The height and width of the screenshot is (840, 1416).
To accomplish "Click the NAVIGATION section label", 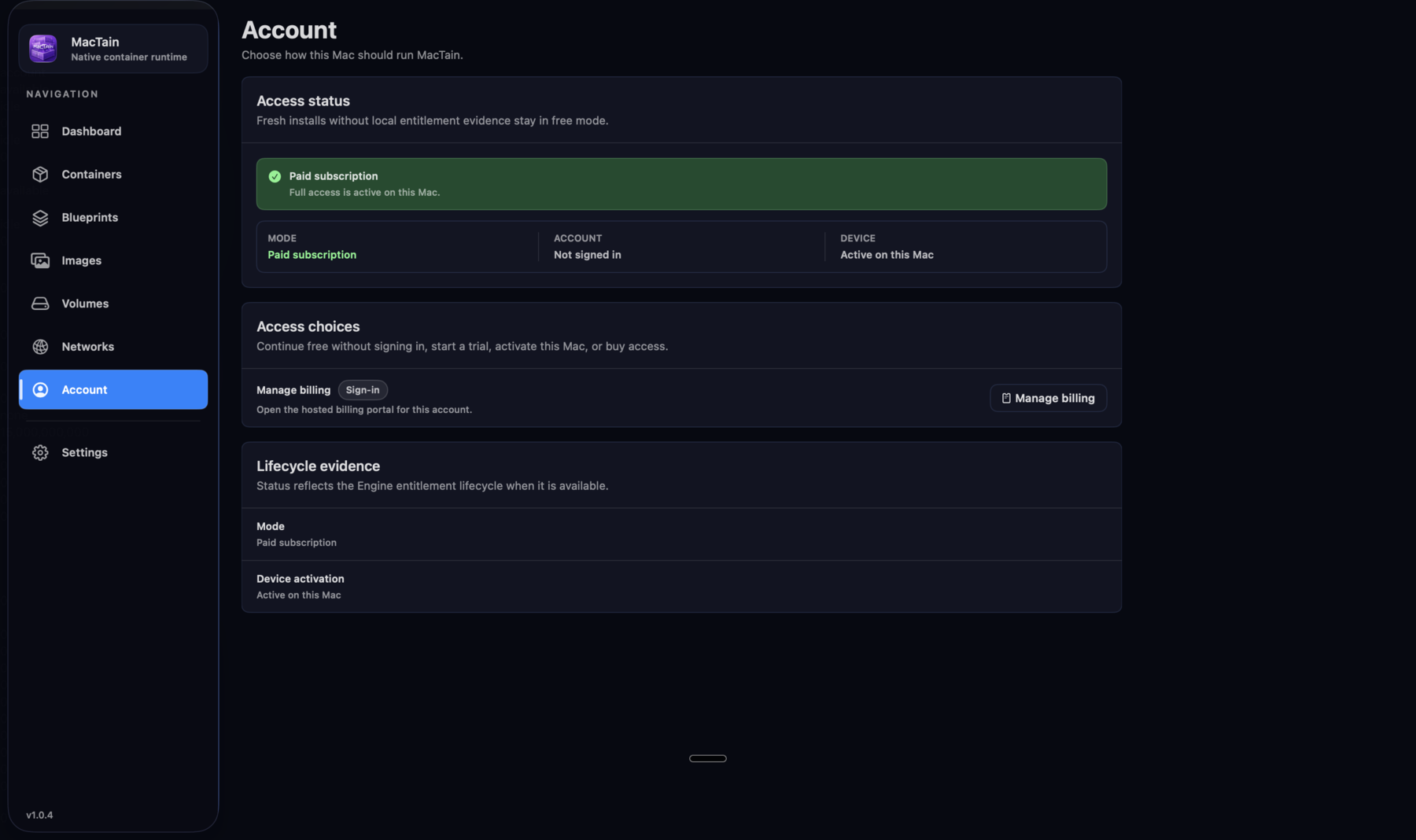I will coord(62,94).
